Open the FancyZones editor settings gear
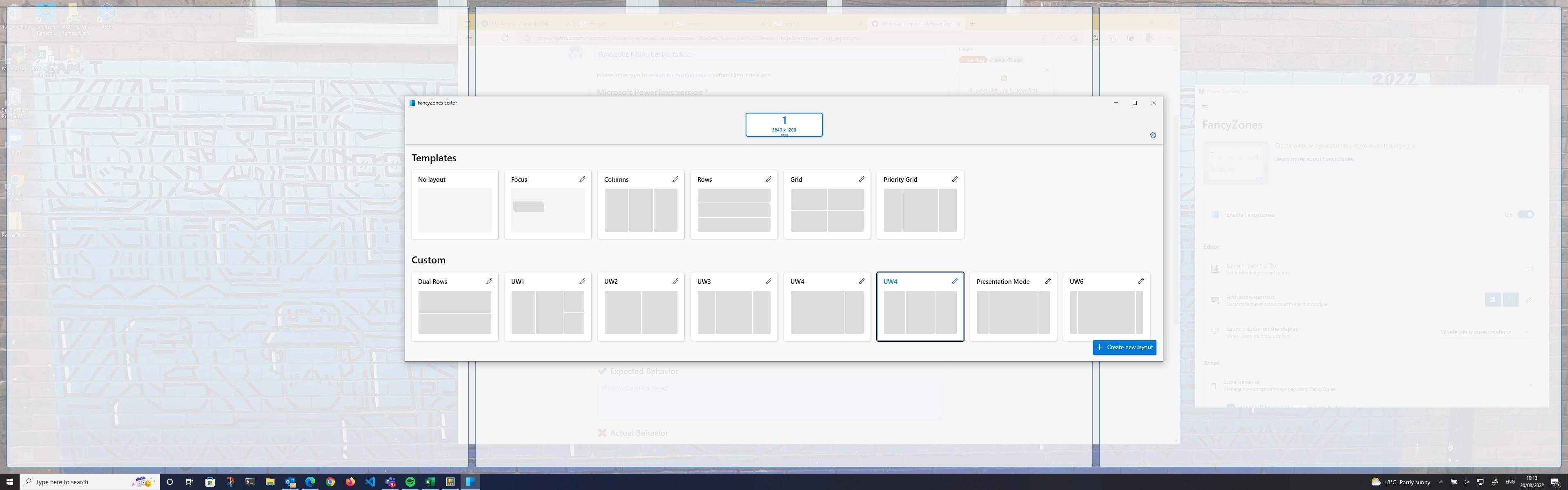This screenshot has width=1568, height=490. [1153, 135]
